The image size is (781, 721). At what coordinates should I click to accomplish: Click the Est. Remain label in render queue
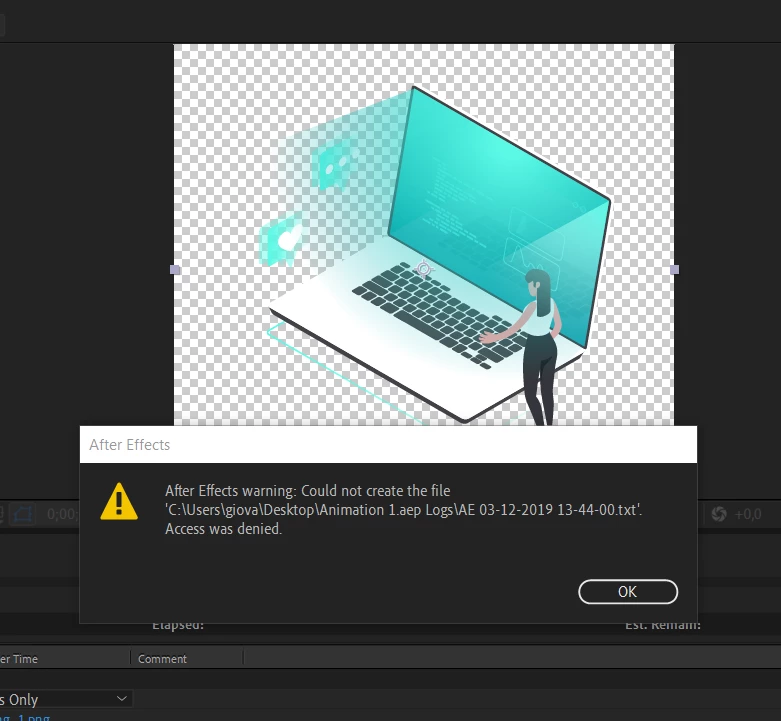tap(663, 625)
